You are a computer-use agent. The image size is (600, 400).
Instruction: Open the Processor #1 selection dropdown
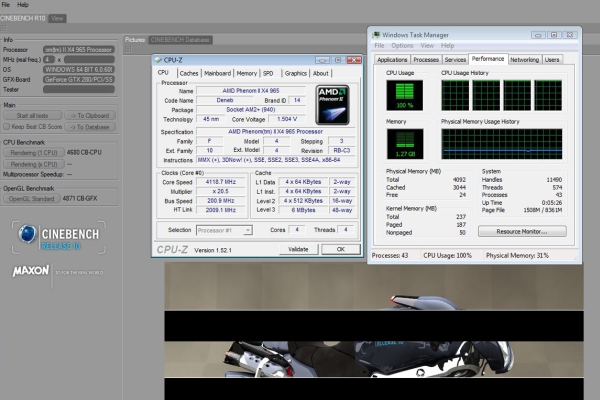(223, 229)
